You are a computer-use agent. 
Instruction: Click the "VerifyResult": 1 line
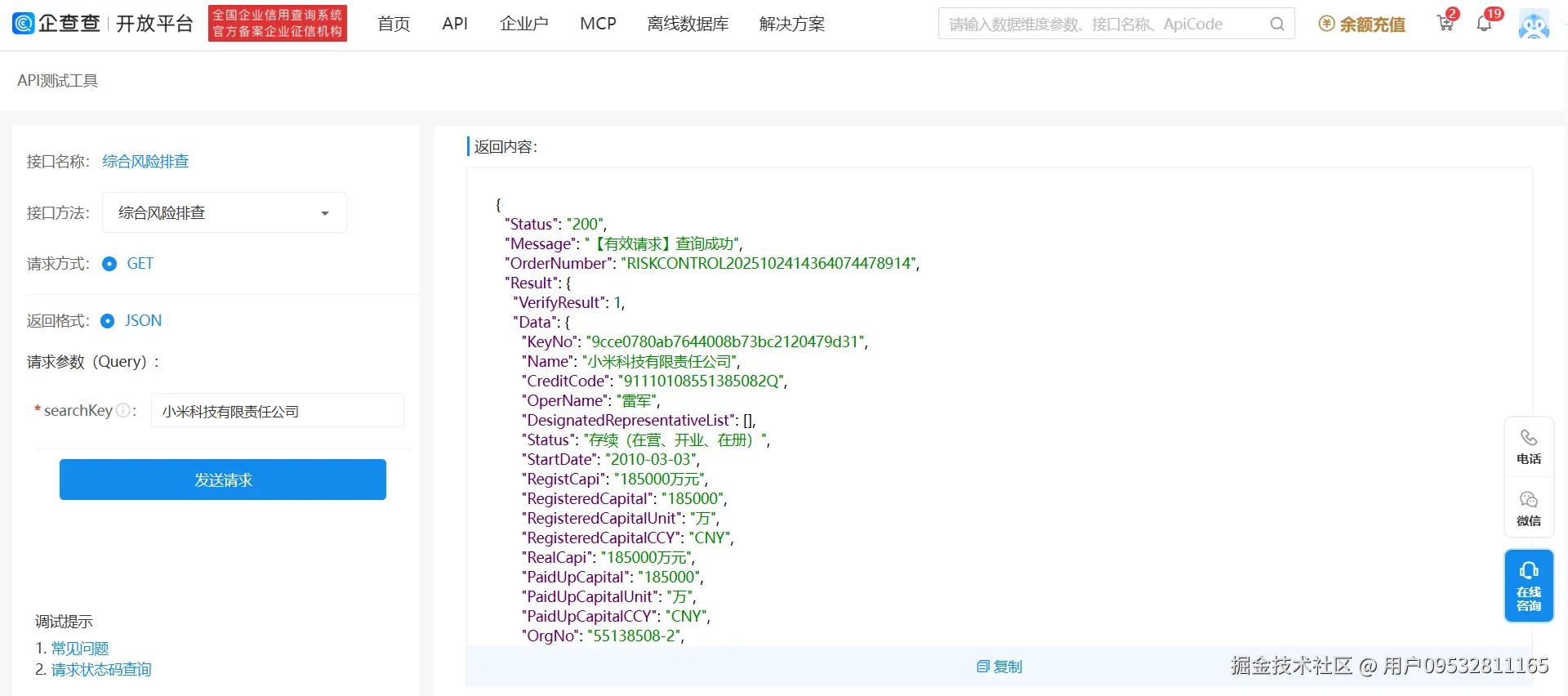(569, 302)
